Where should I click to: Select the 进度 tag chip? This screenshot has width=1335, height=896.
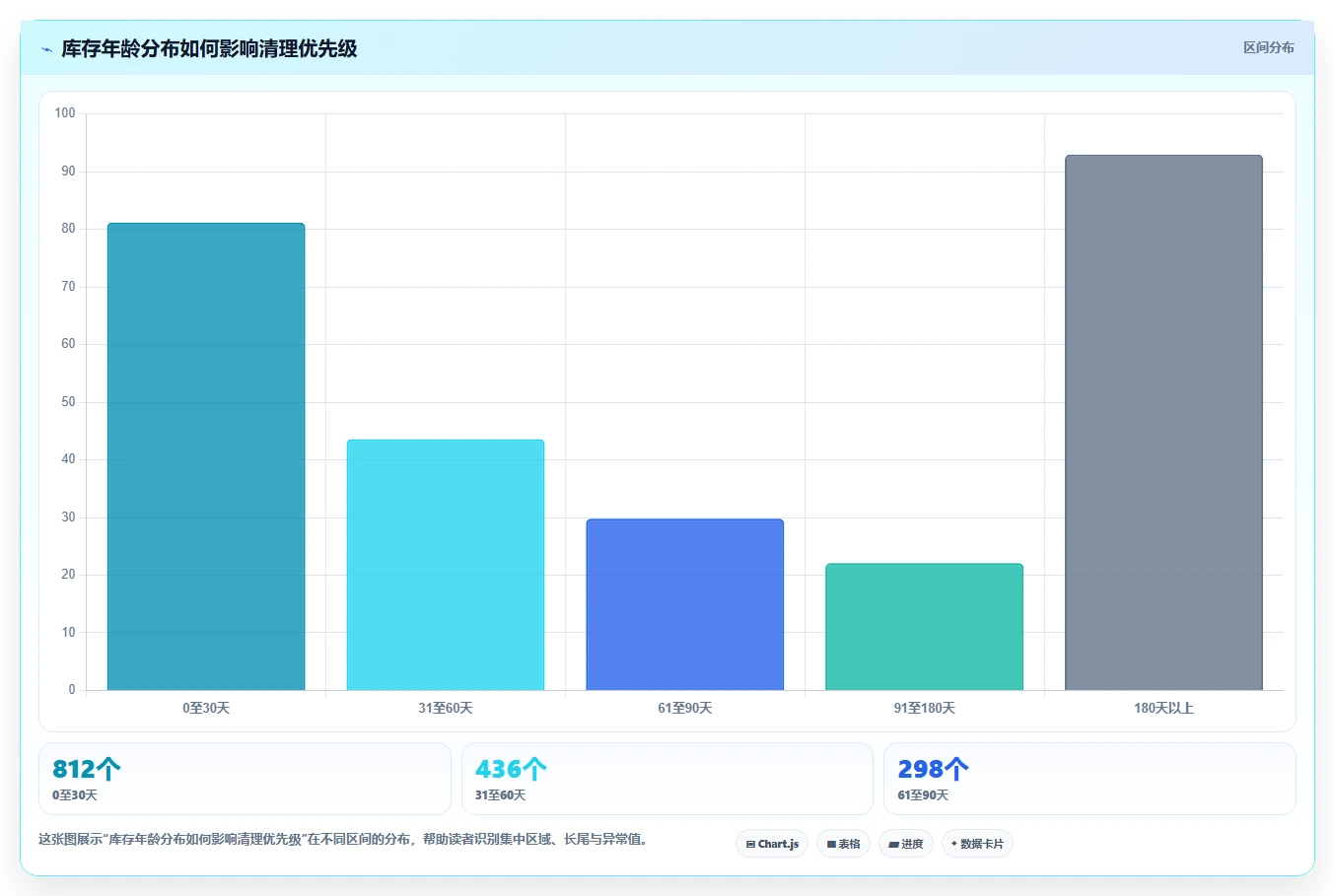pyautogui.click(x=906, y=844)
